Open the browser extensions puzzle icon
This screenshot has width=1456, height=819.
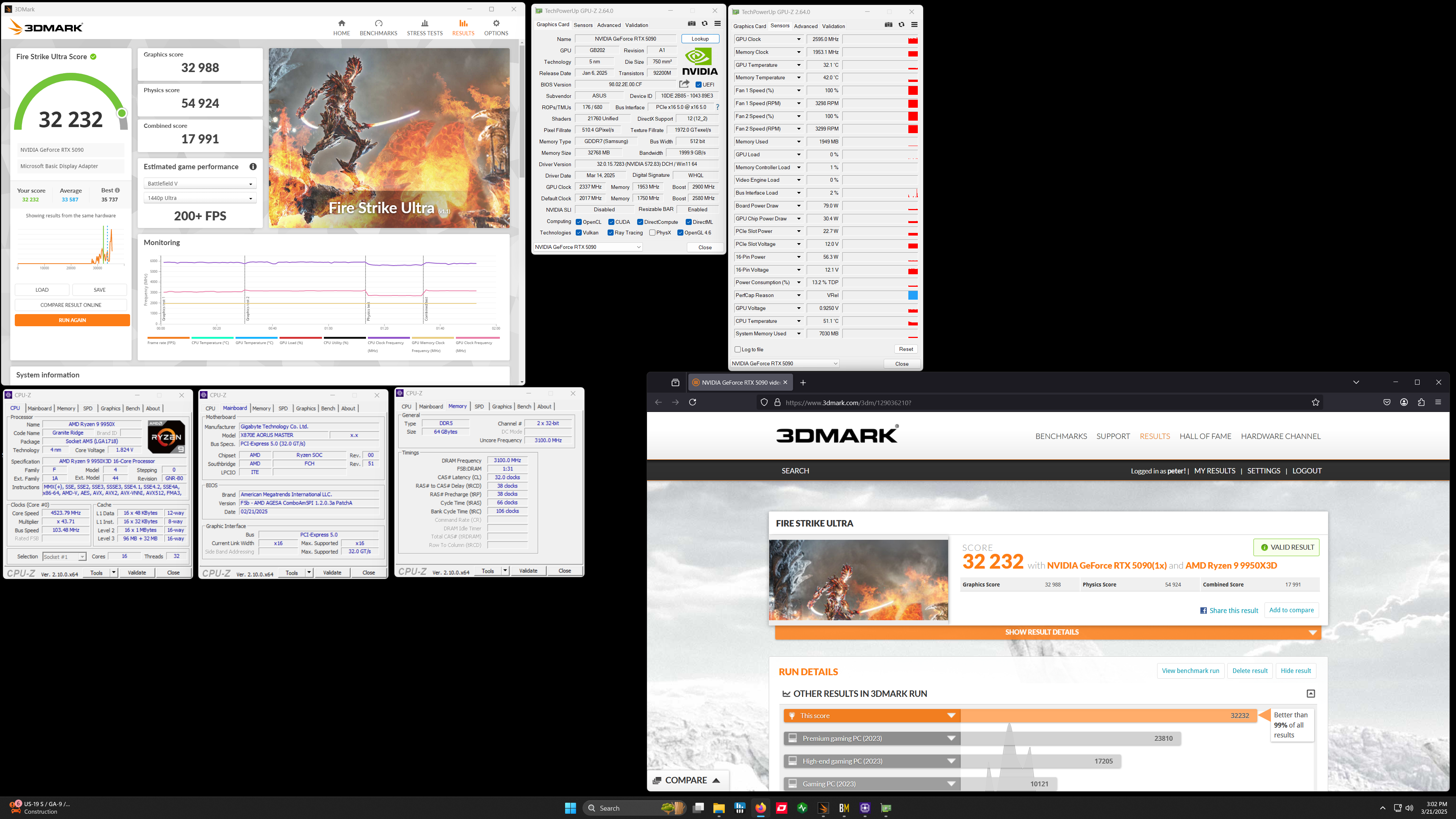tap(1421, 402)
